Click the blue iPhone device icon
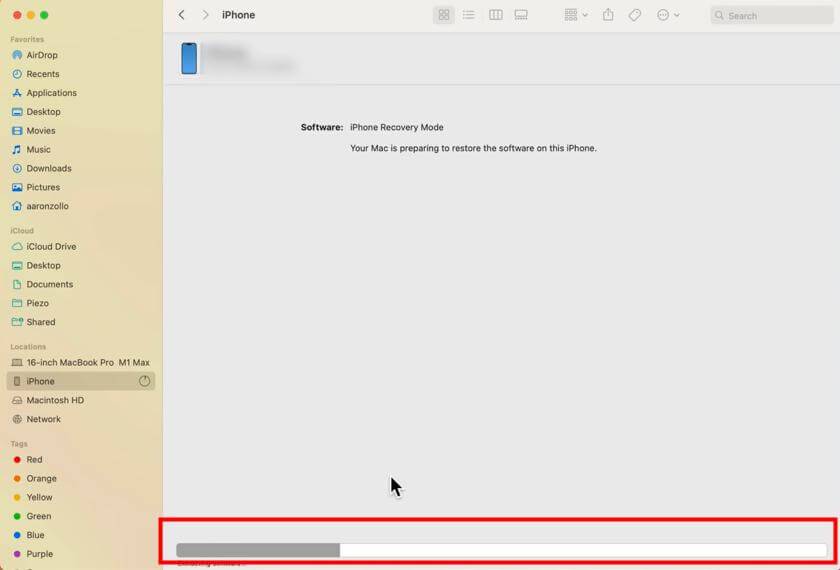Viewport: 840px width, 570px height. (x=189, y=58)
